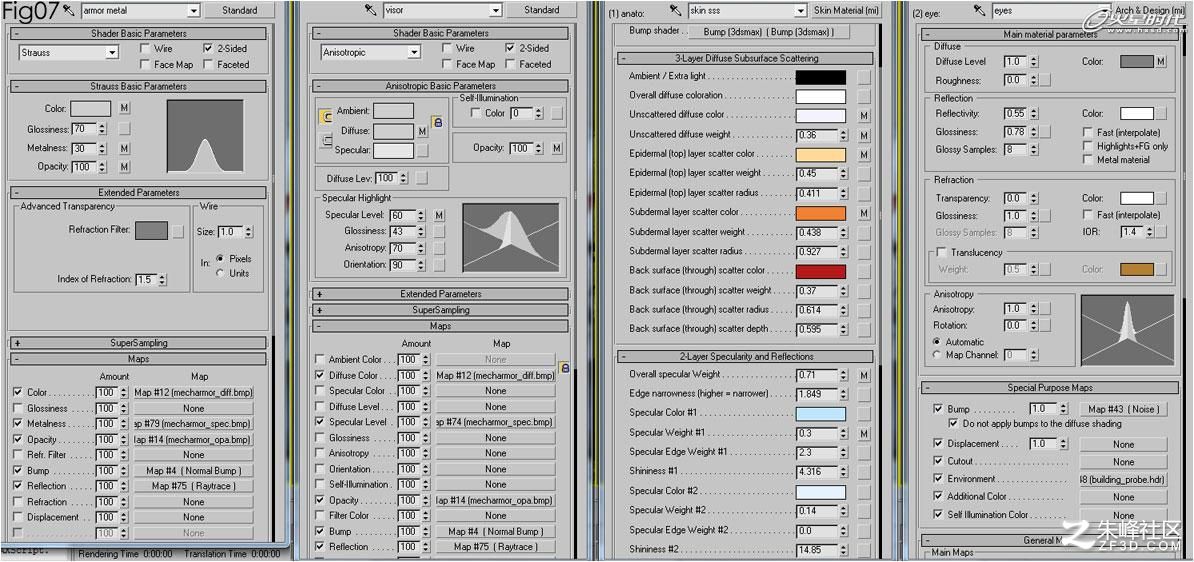Click M button beside Overall specular Weight

[x=864, y=375]
